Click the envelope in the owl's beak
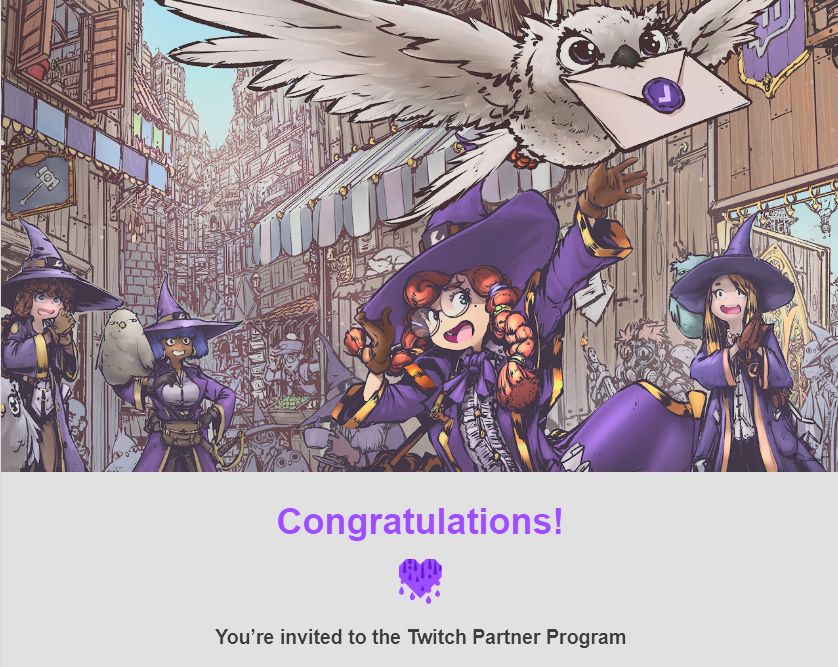The width and height of the screenshot is (838, 667). coord(656,98)
